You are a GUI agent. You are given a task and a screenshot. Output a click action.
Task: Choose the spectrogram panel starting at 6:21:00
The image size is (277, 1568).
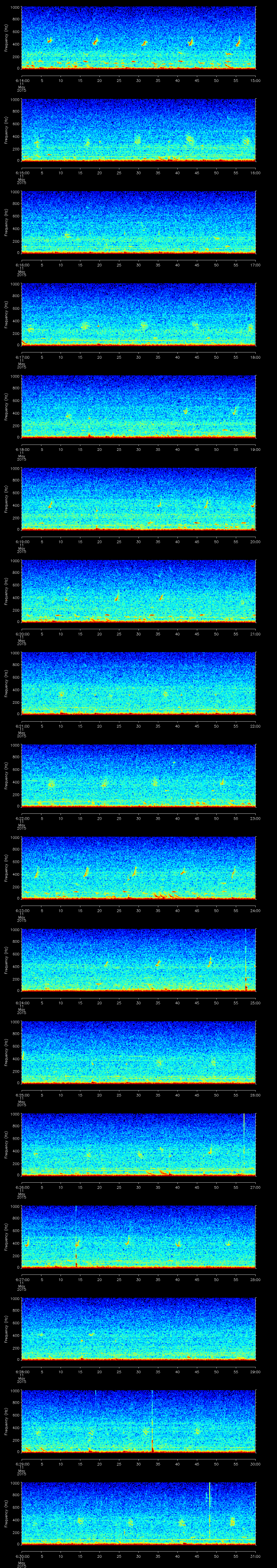pos(139,683)
